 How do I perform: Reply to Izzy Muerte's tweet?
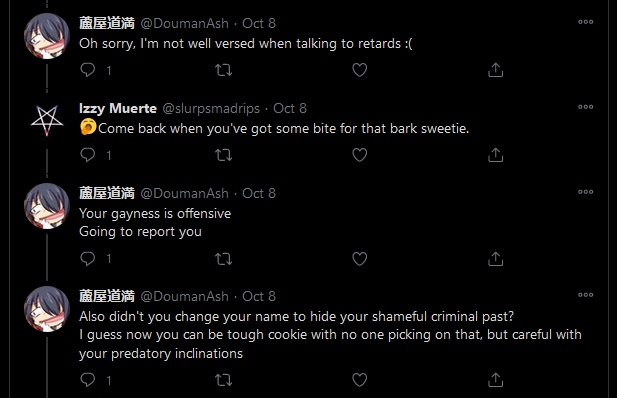point(87,155)
